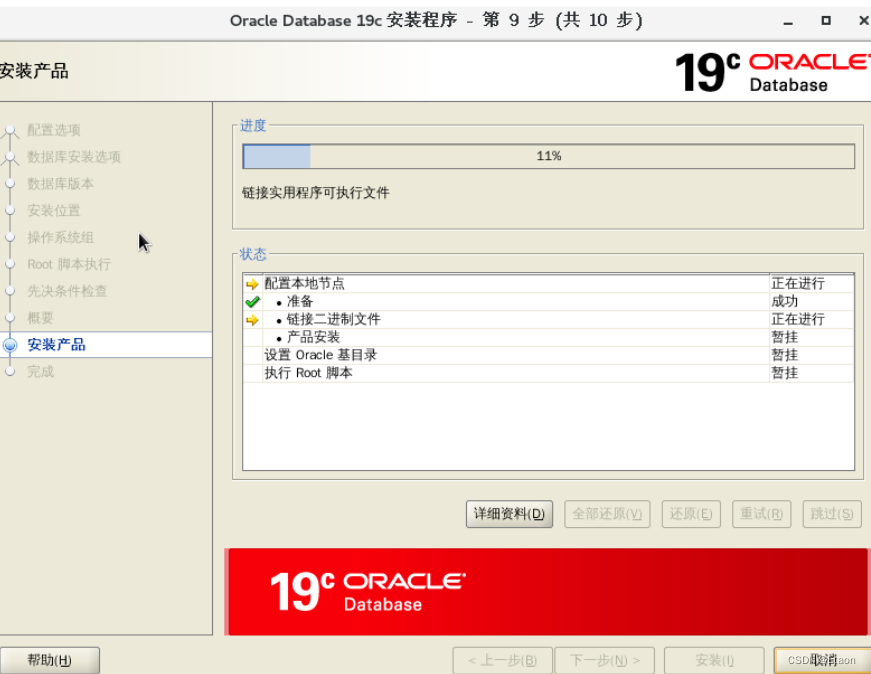Click the 重试(R) button
The image size is (871, 674).
pyautogui.click(x=762, y=514)
